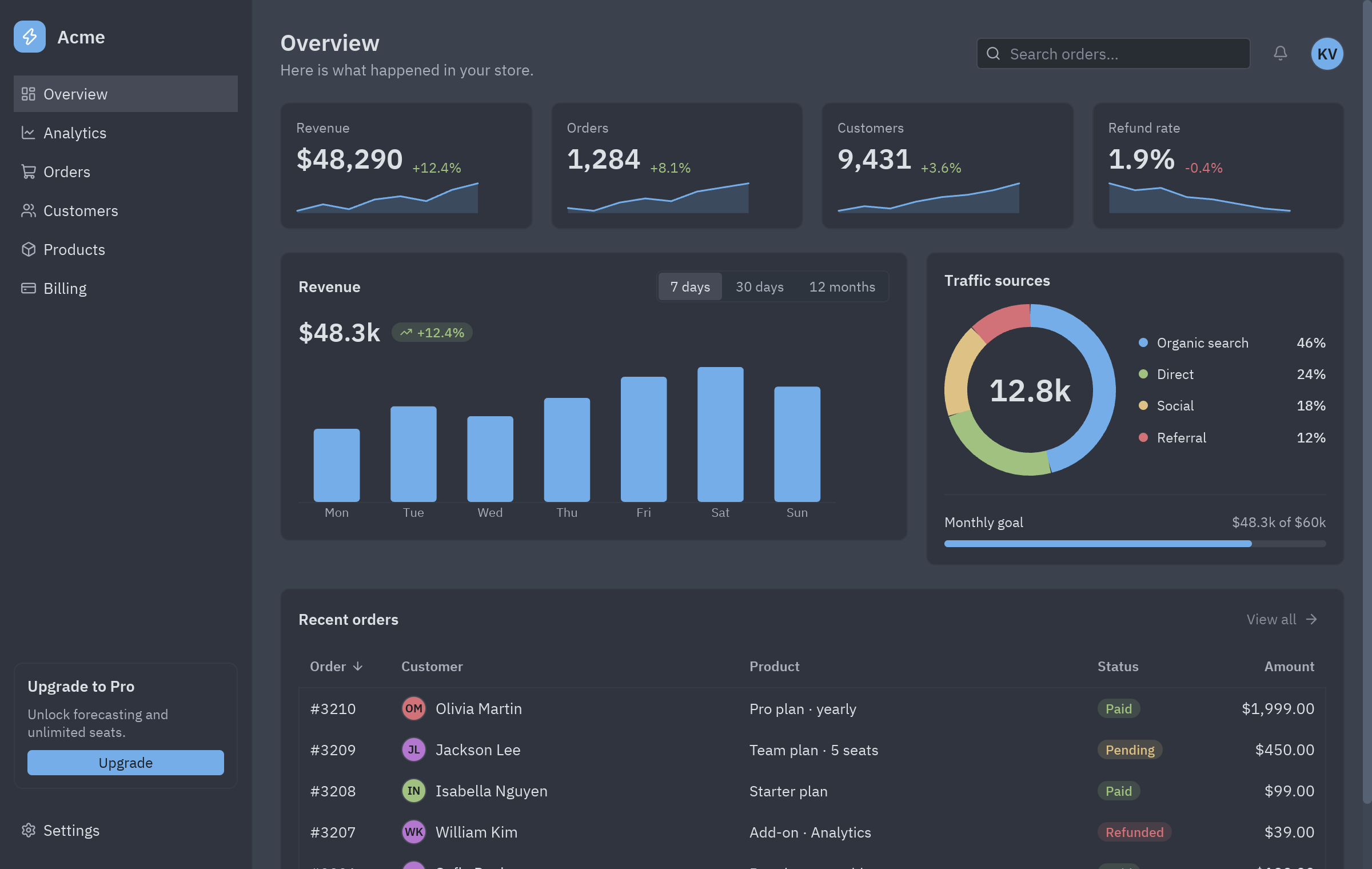Click the JL avatar for Jackson Lee
This screenshot has height=869, width=1372.
tap(413, 750)
